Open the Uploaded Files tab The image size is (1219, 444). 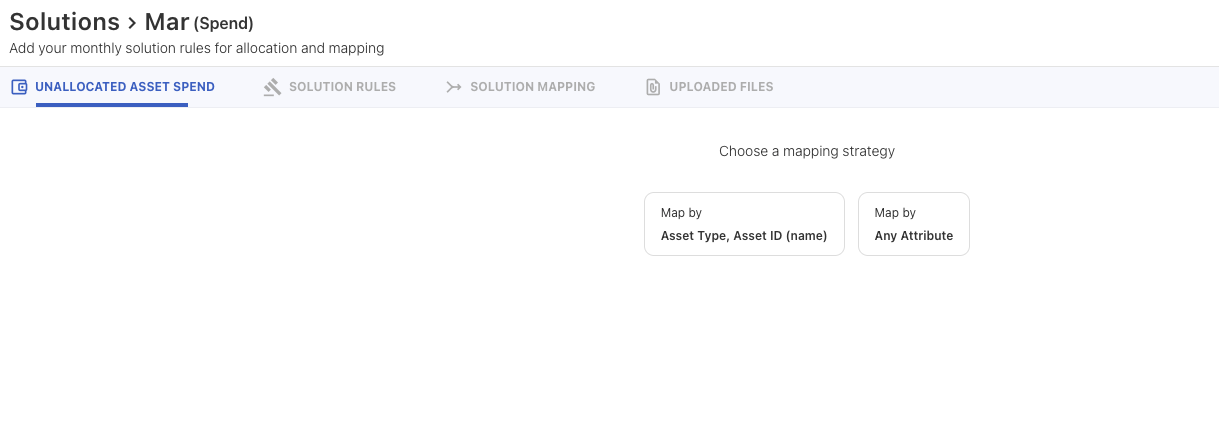click(x=720, y=87)
